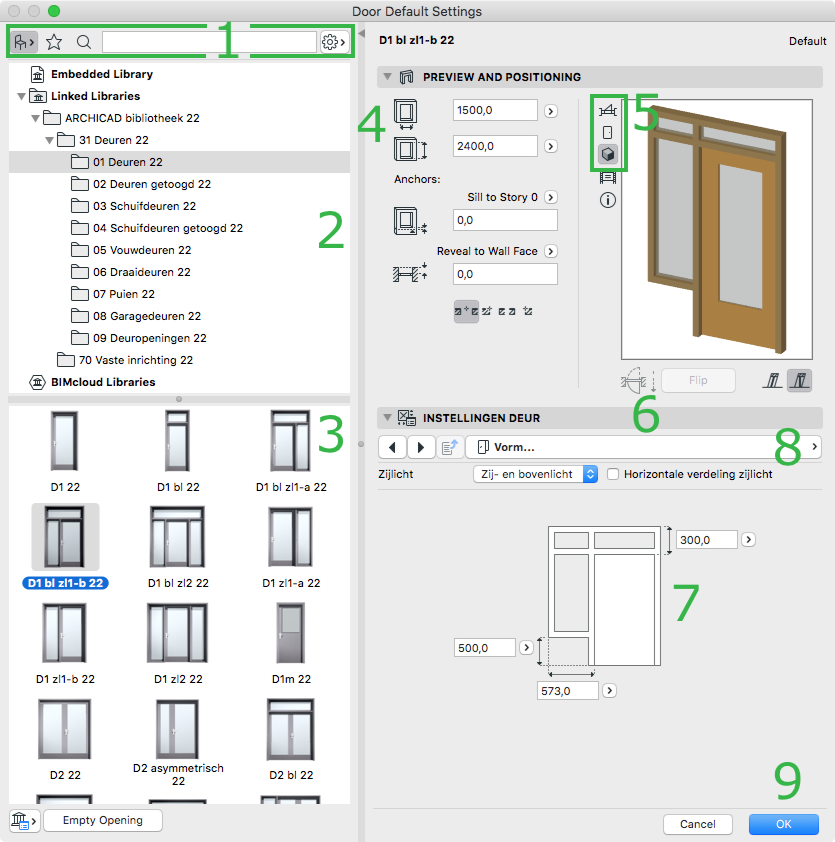
Task: Click the door width value field
Action: [495, 110]
